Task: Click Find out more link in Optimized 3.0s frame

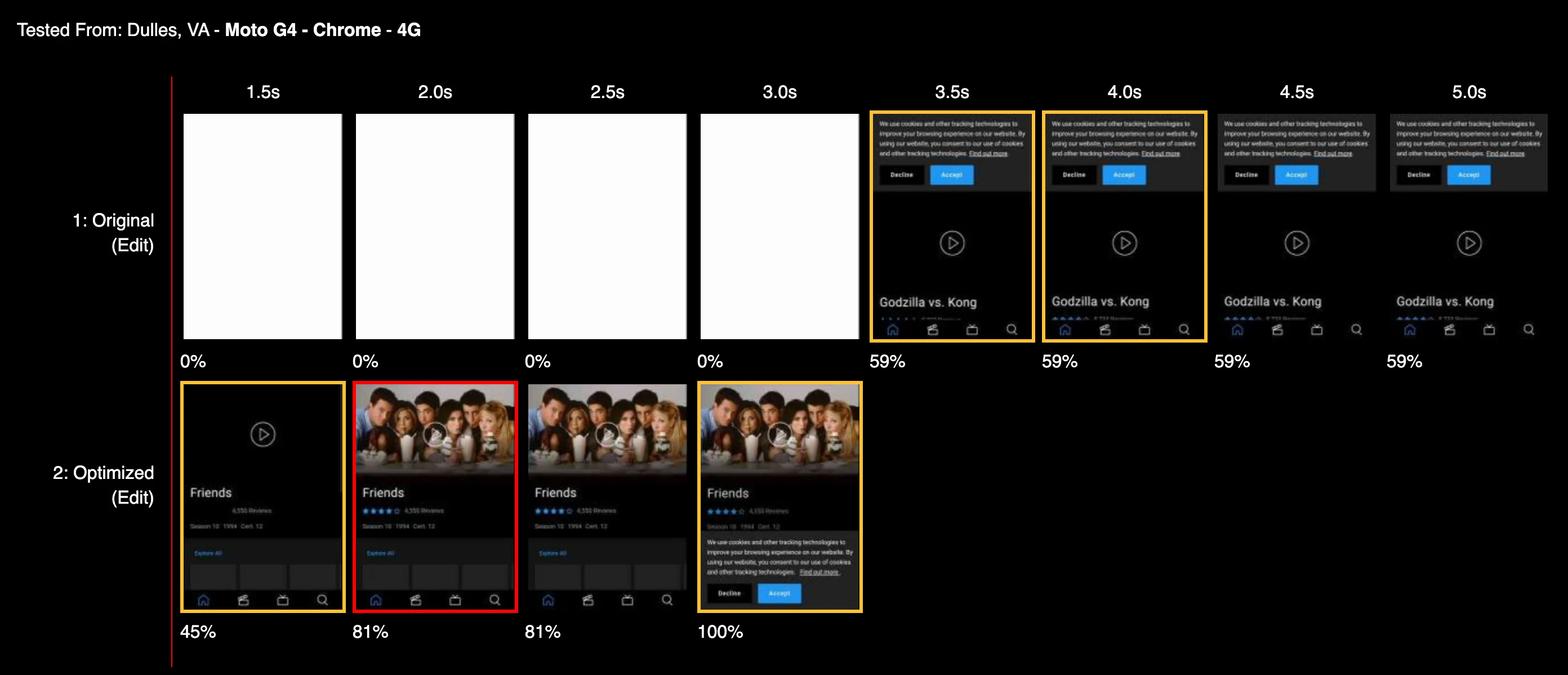Action: coord(819,572)
